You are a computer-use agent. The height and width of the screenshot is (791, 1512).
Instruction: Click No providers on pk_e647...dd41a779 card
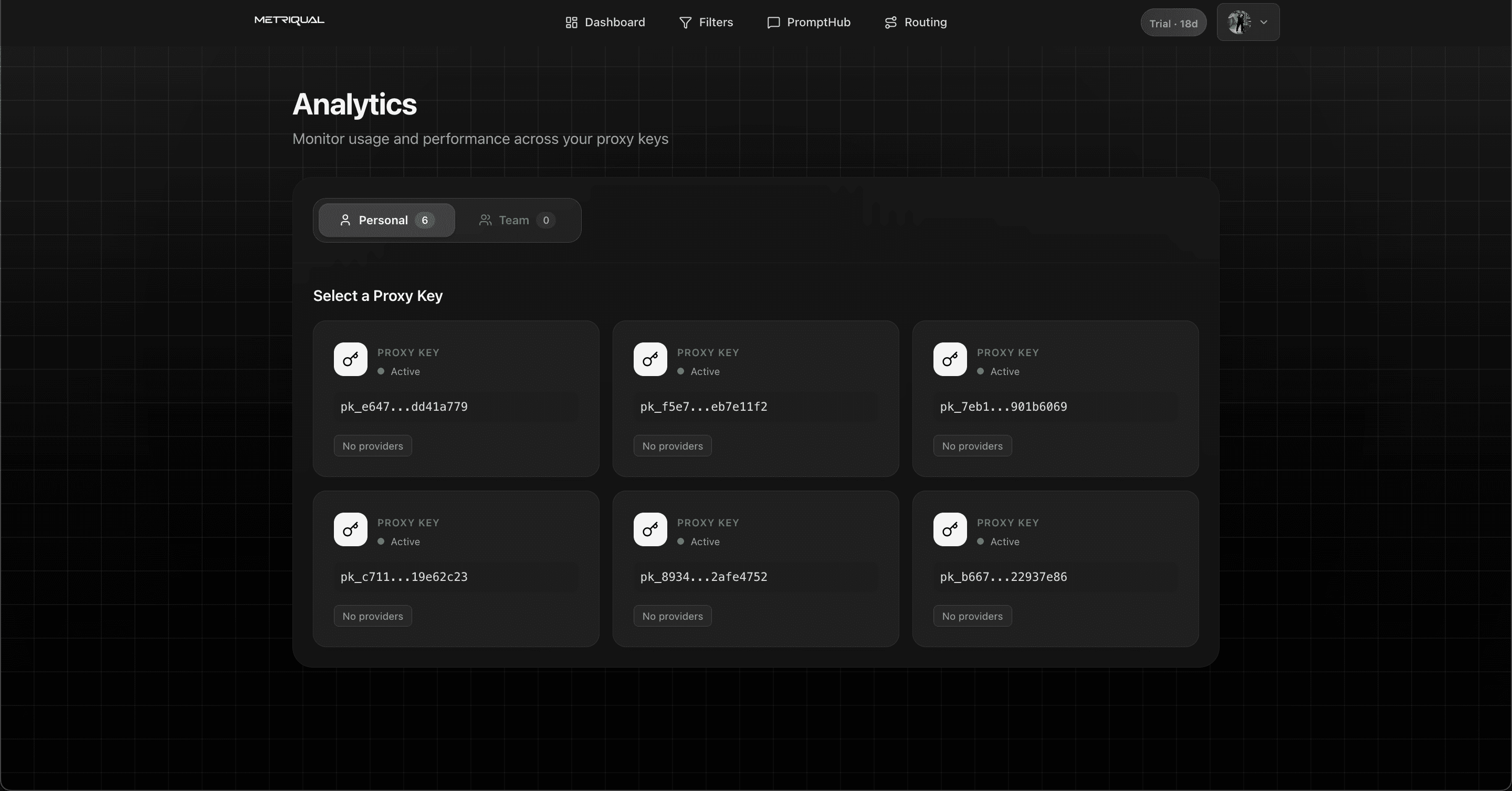(372, 445)
